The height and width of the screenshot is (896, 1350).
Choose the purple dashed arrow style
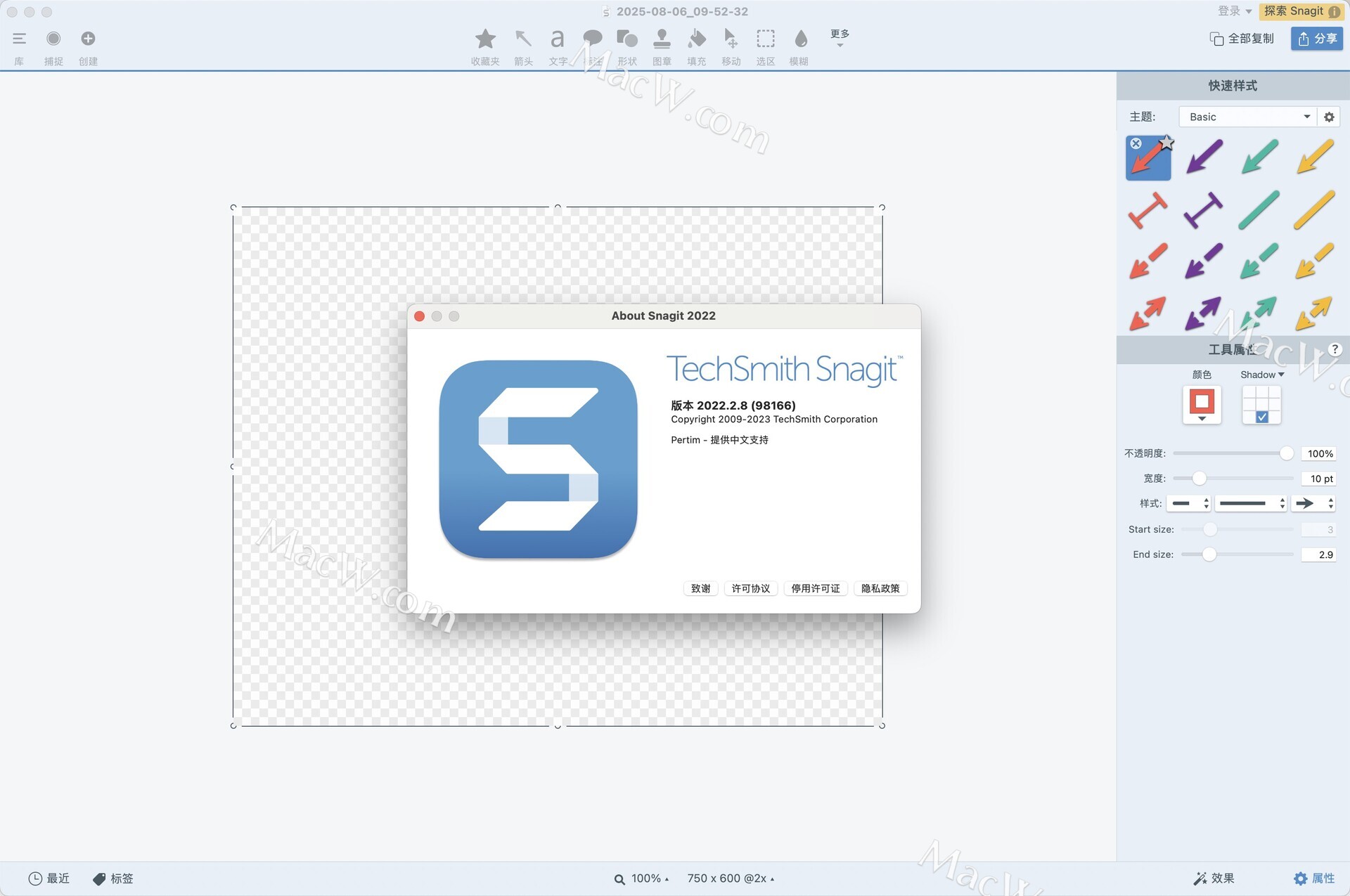click(1204, 261)
